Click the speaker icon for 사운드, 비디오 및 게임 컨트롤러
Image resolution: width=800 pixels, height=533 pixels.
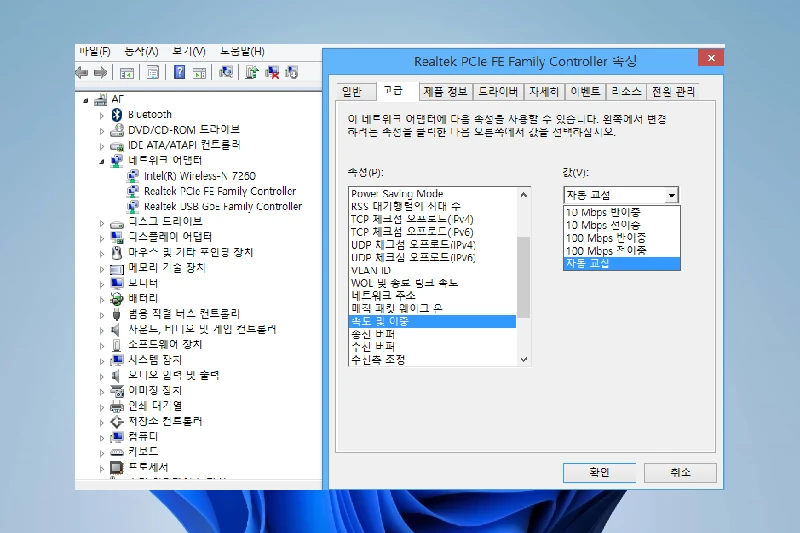pyautogui.click(x=116, y=329)
